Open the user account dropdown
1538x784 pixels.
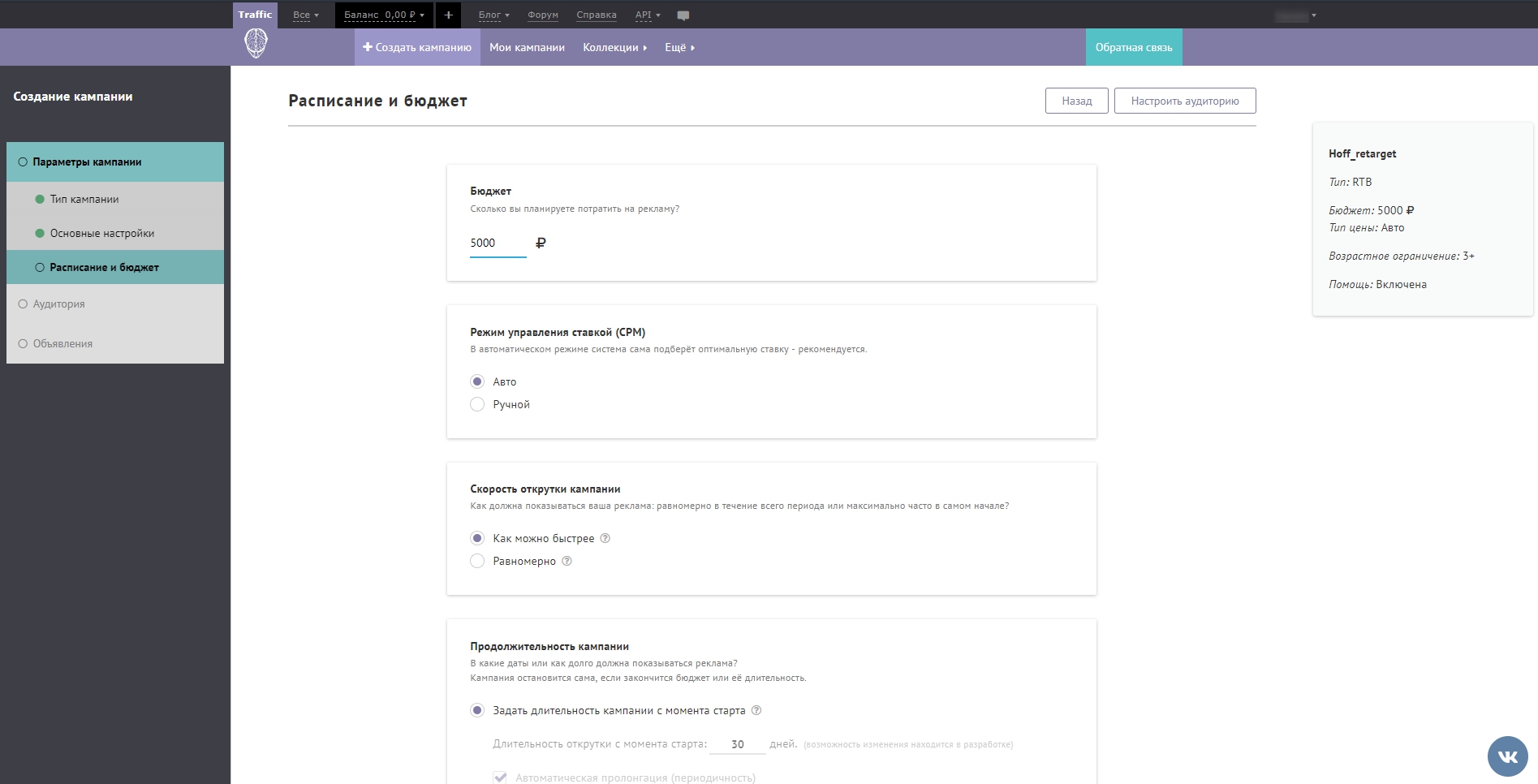(1295, 15)
